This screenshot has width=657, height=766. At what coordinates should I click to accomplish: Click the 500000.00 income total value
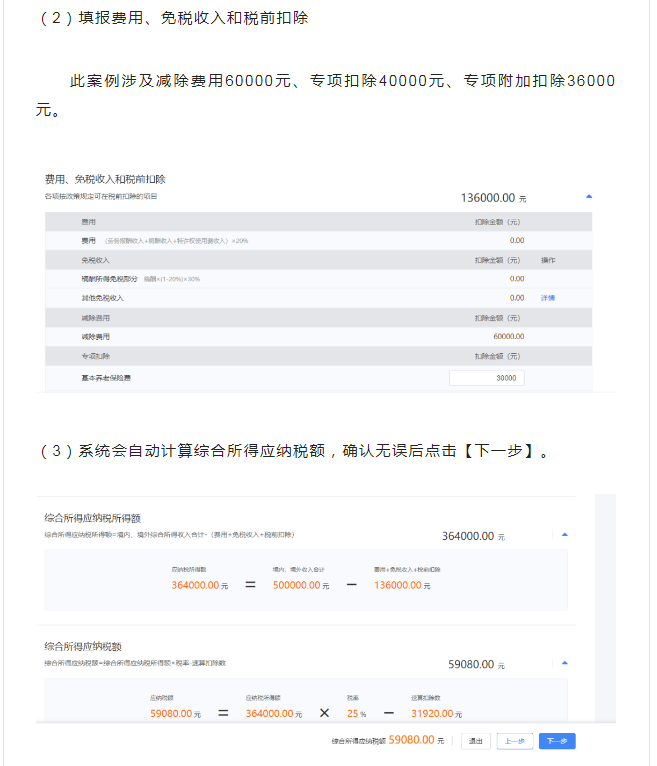click(x=298, y=585)
